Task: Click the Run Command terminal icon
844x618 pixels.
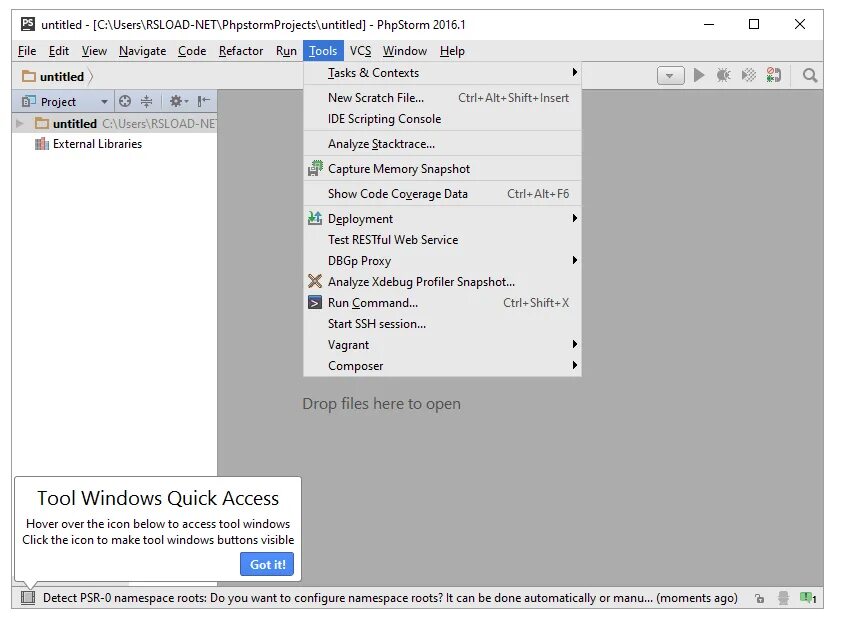Action: (315, 303)
